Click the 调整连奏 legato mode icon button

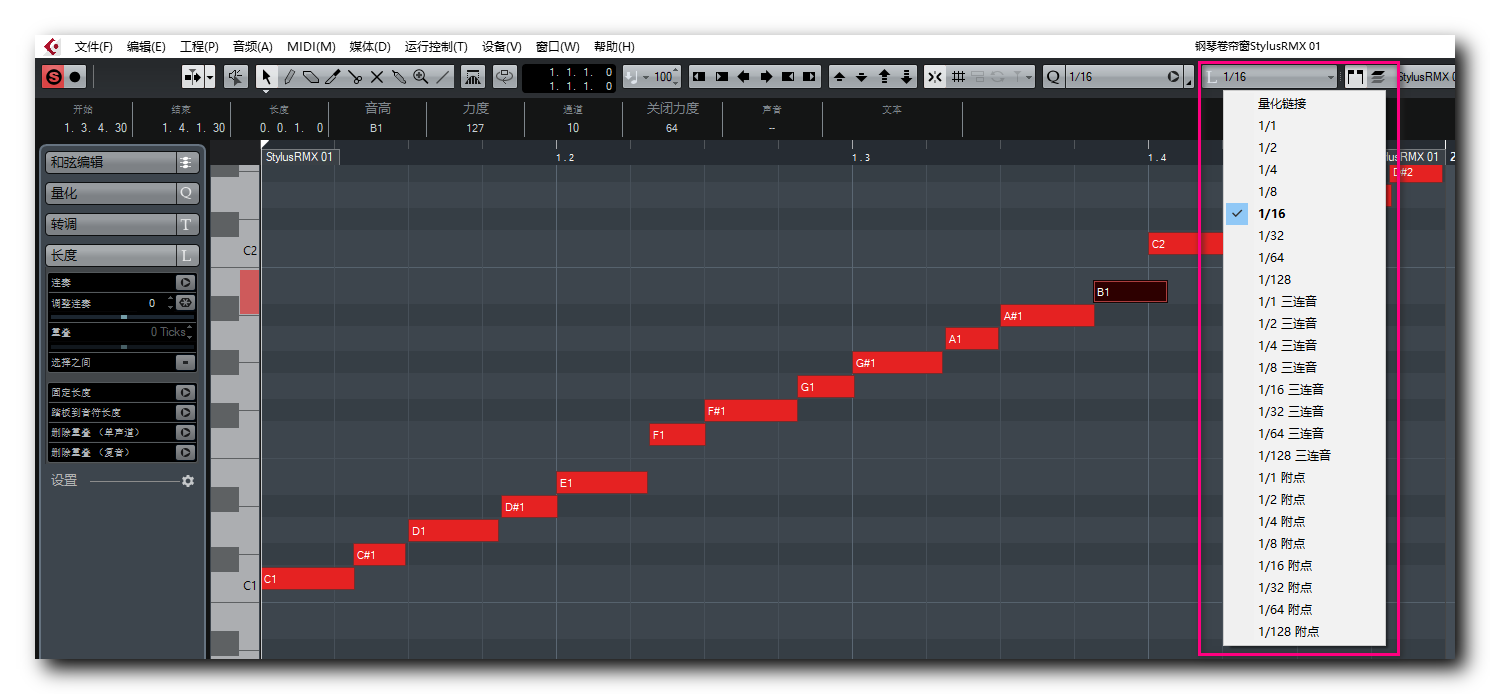pyautogui.click(x=185, y=303)
